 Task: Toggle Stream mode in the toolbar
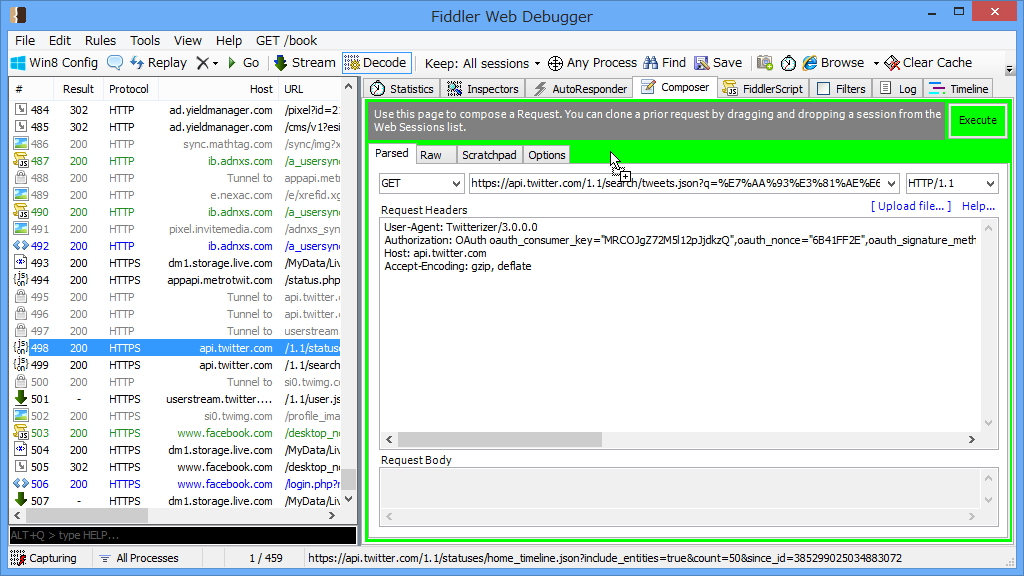pos(305,63)
